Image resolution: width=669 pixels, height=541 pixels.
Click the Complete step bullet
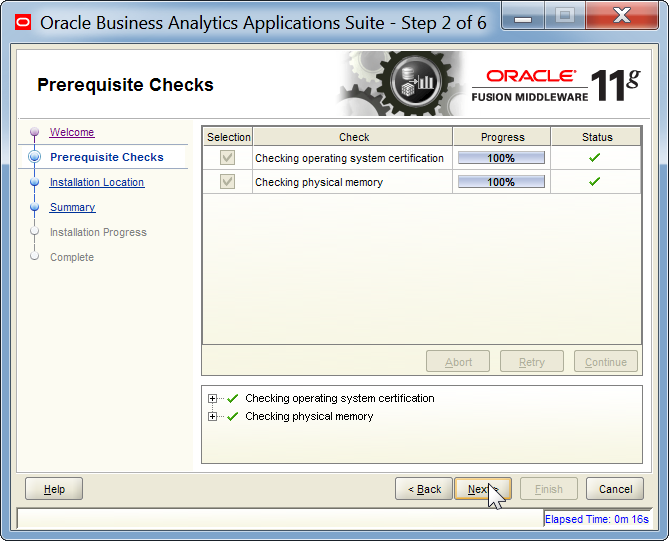click(35, 256)
